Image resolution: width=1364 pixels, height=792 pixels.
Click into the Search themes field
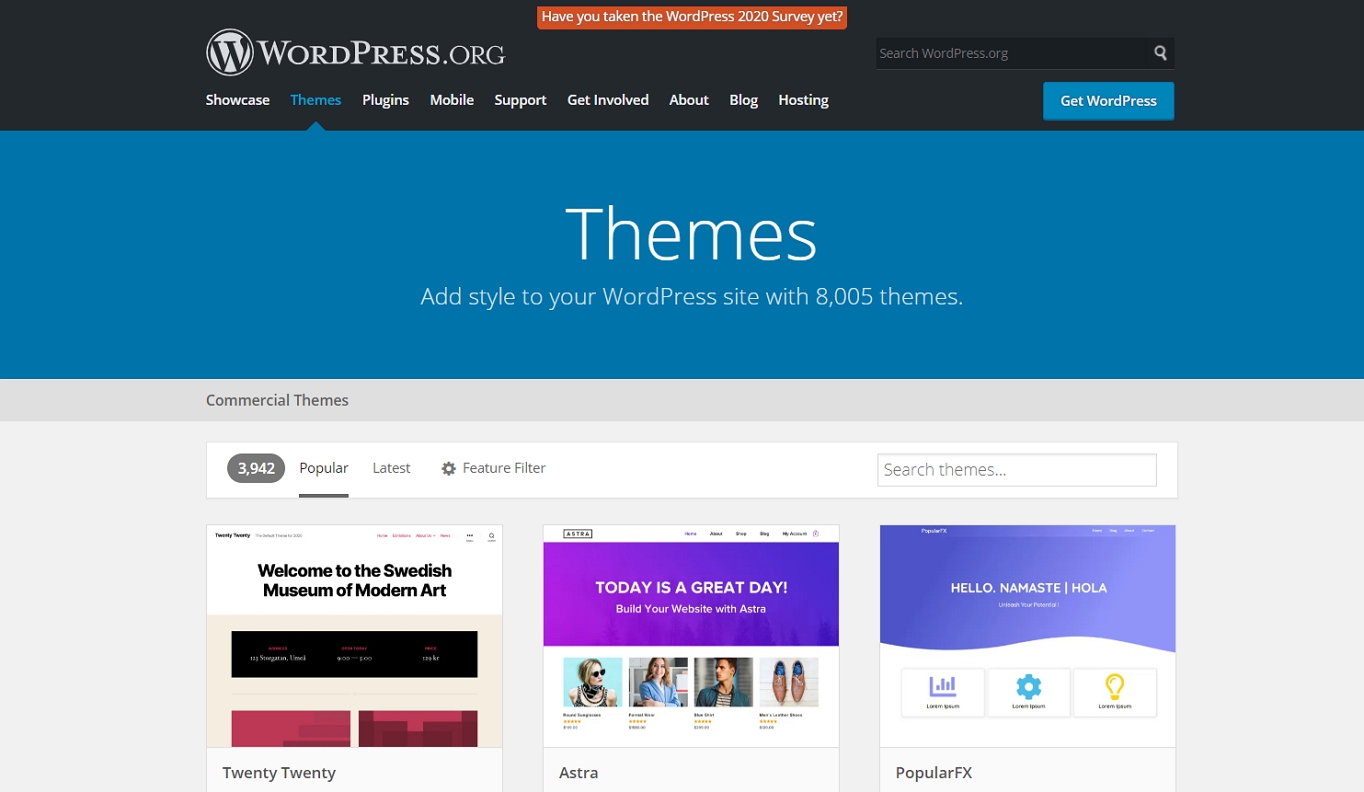pyautogui.click(x=1017, y=470)
